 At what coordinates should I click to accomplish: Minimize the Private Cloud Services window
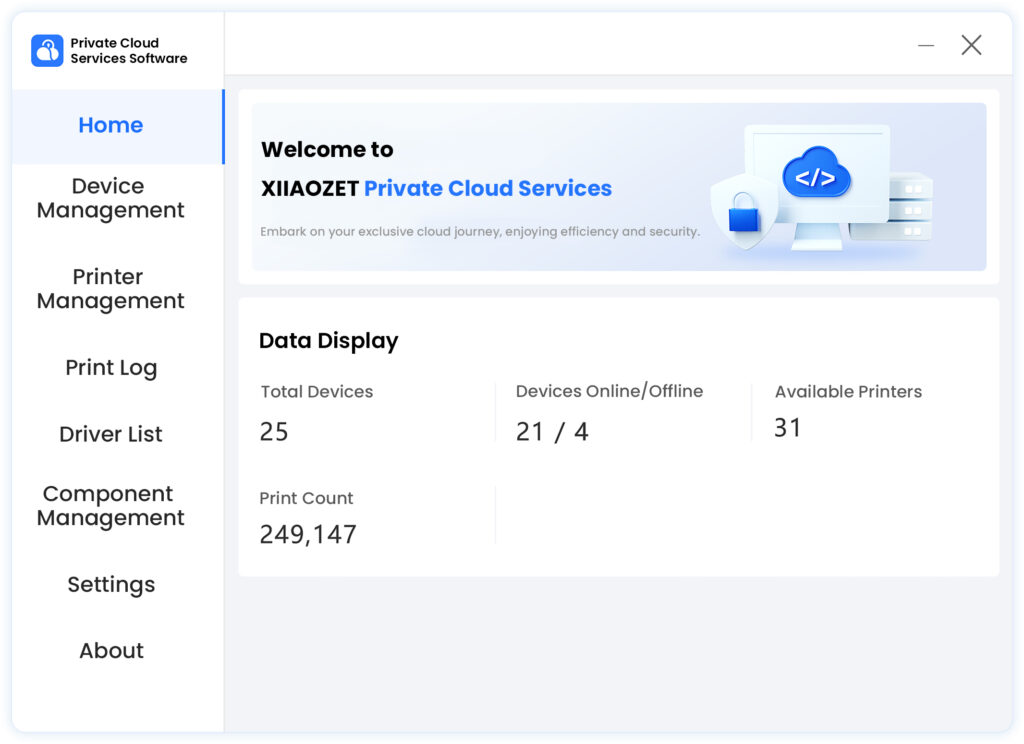click(x=926, y=45)
